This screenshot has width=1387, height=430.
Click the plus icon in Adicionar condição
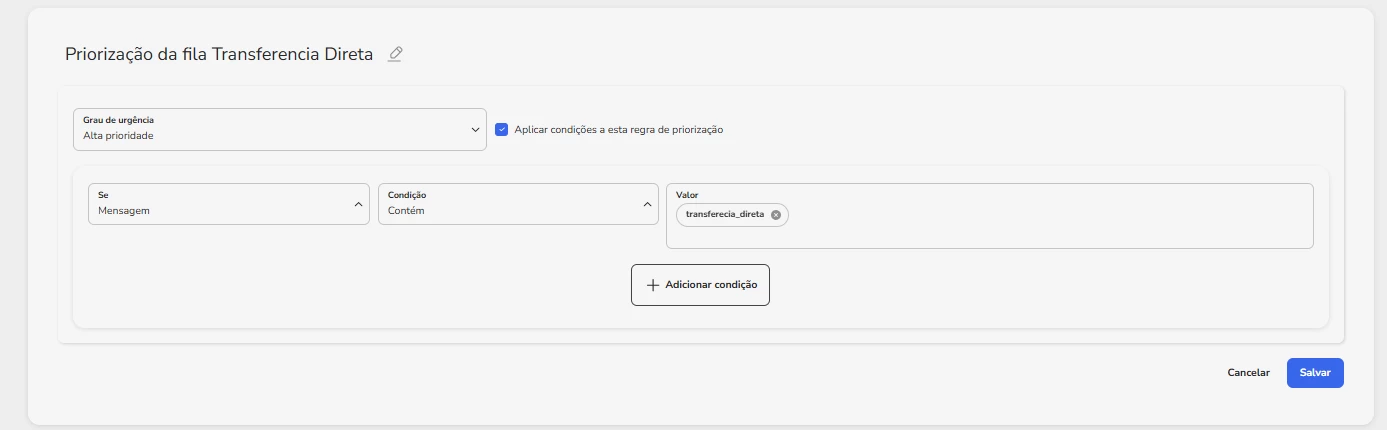653,285
